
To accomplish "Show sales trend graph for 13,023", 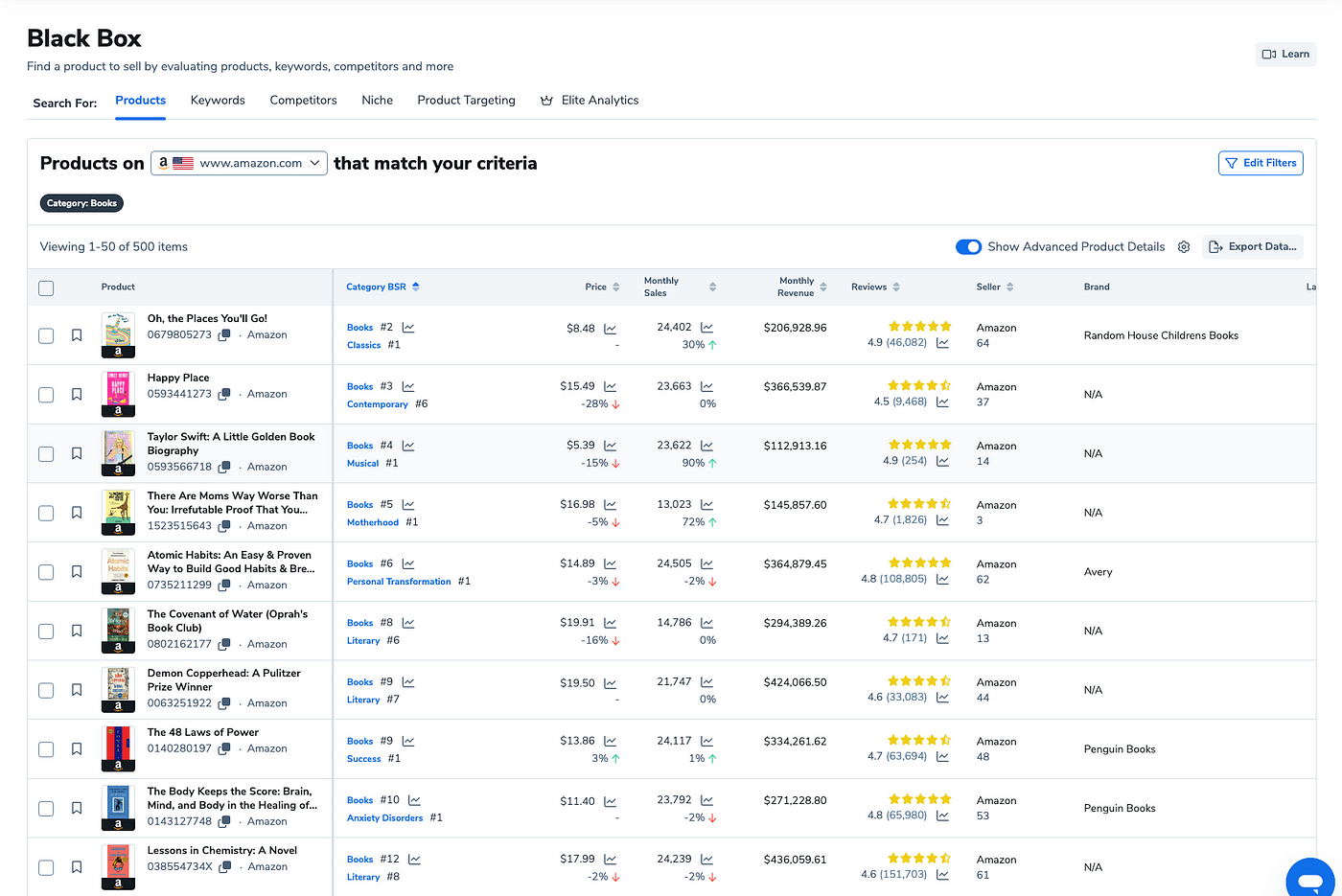I will click(706, 504).
